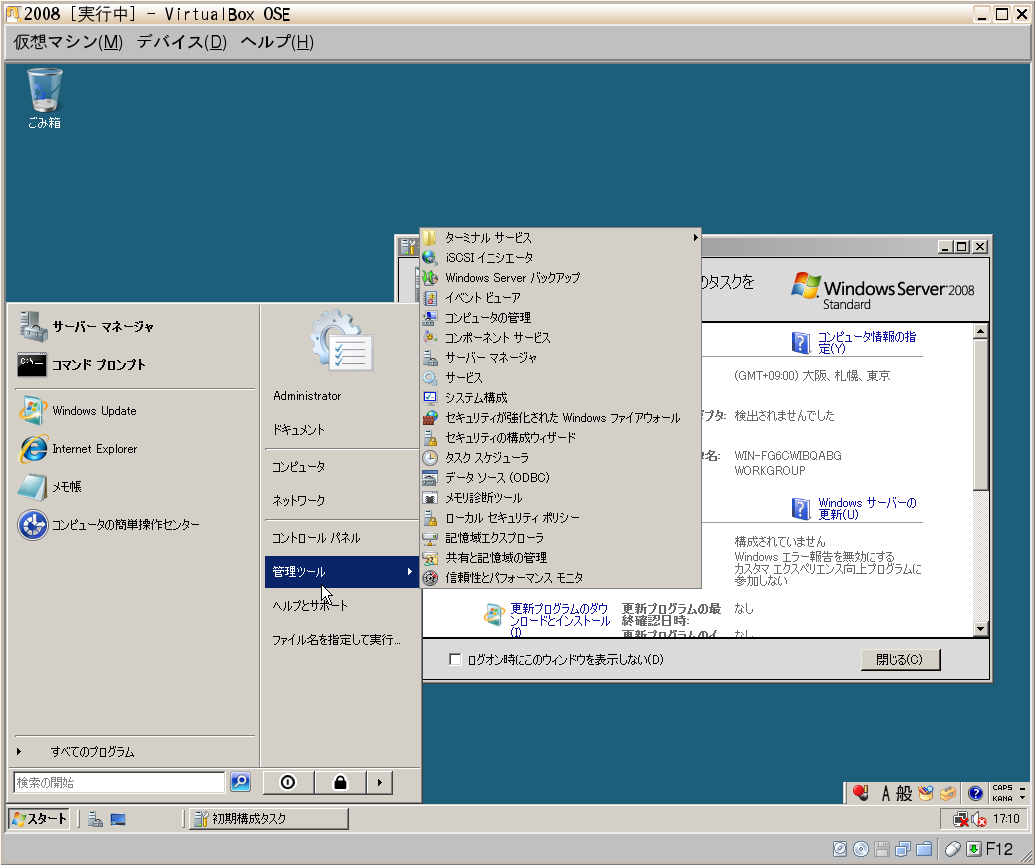Open コントロール パネル from Start menu

click(342, 538)
